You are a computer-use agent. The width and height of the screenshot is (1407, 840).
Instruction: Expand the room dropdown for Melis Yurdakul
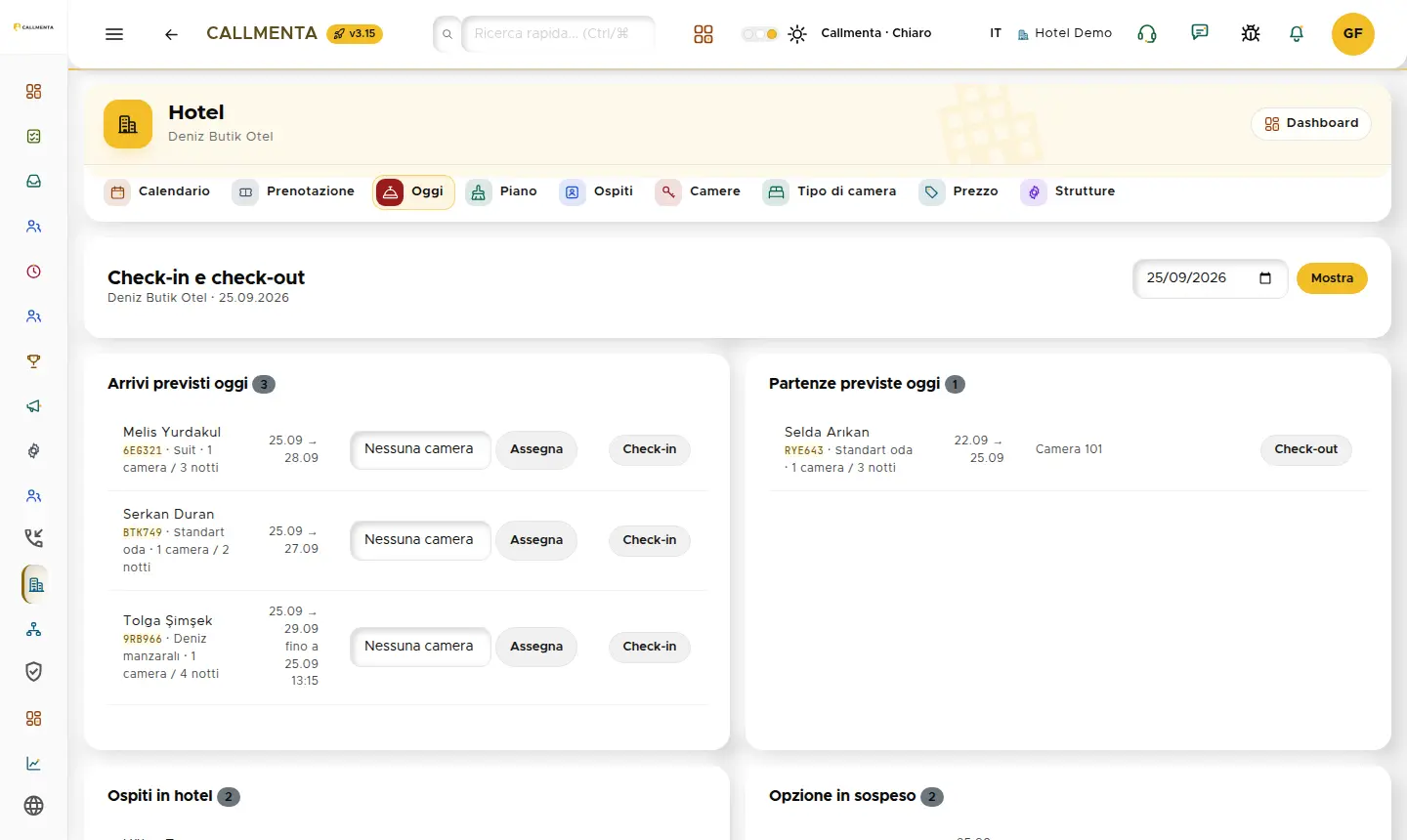point(420,449)
